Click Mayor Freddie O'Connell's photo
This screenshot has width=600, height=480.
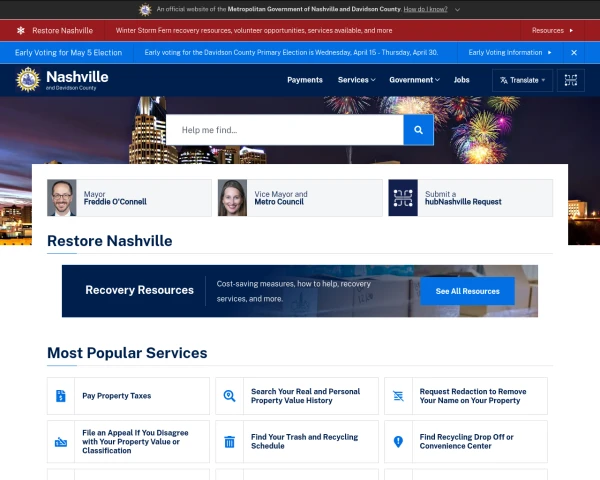tap(62, 198)
